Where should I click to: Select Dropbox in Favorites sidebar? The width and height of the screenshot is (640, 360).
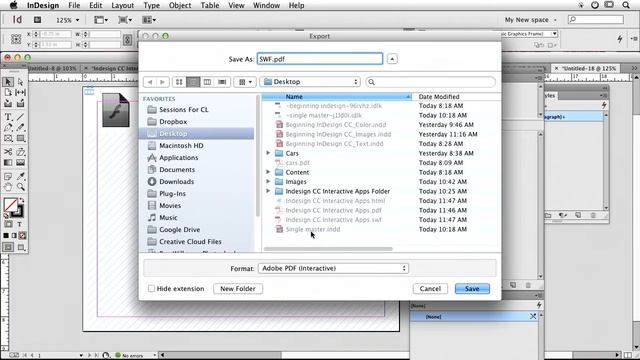pos(173,122)
